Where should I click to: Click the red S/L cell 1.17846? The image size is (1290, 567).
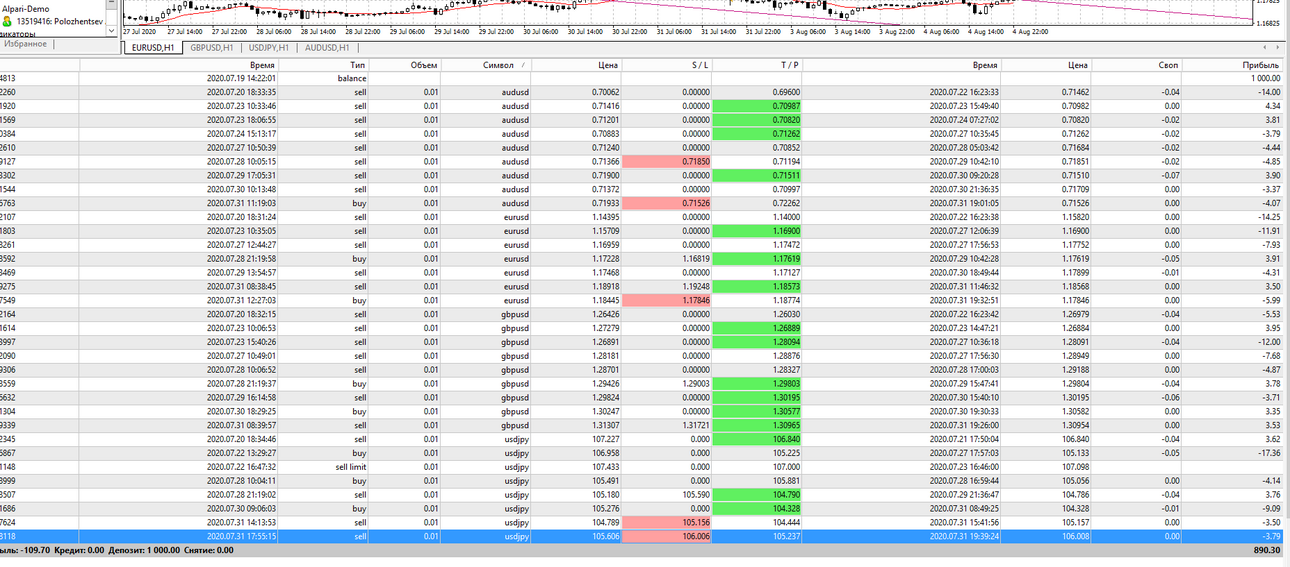pos(666,300)
